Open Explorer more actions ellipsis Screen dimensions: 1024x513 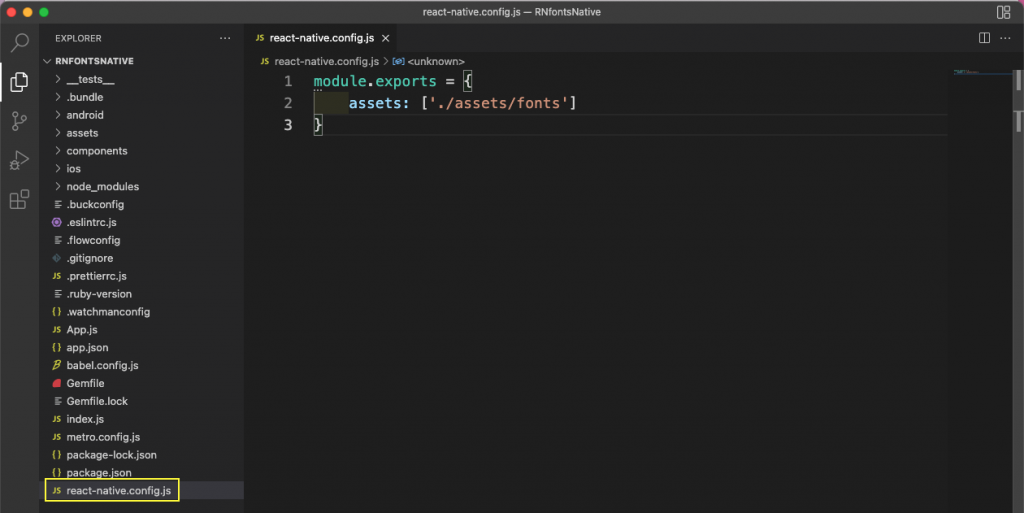(x=225, y=39)
